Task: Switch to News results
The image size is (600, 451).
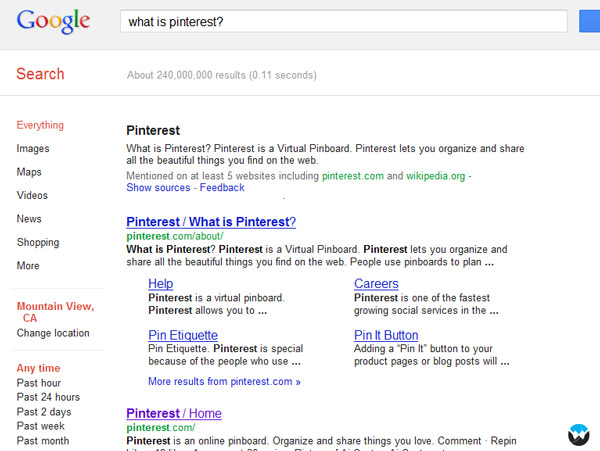Action: tap(29, 219)
